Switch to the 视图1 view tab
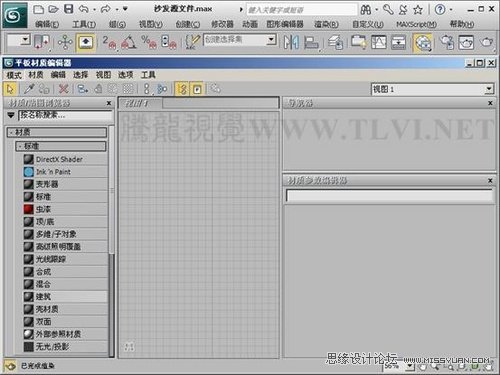Viewport: 500px width, 375px height. click(x=140, y=103)
